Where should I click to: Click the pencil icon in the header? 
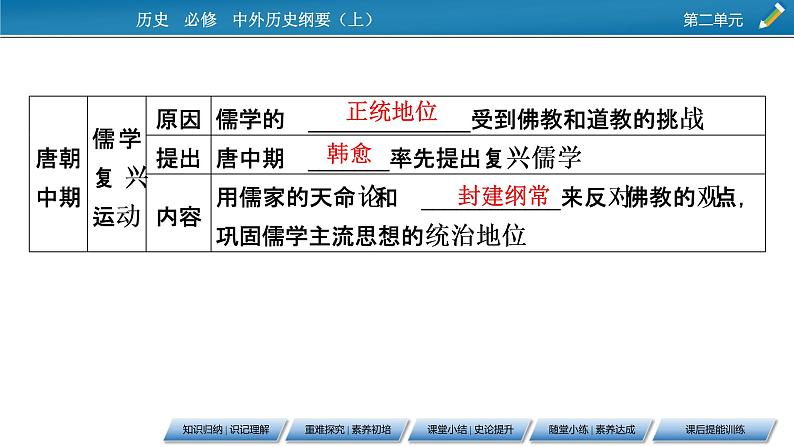772,16
